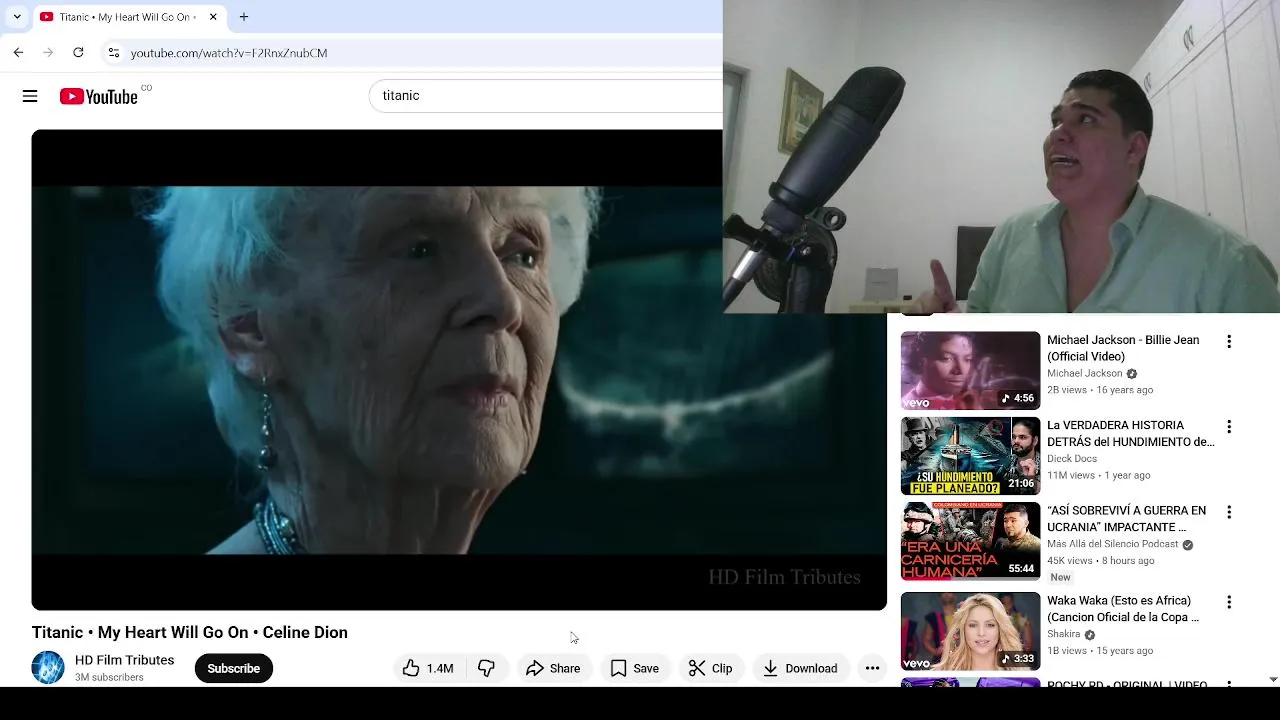Dislike the video with the thumbs-down icon
The width and height of the screenshot is (1280, 720).
pos(486,668)
